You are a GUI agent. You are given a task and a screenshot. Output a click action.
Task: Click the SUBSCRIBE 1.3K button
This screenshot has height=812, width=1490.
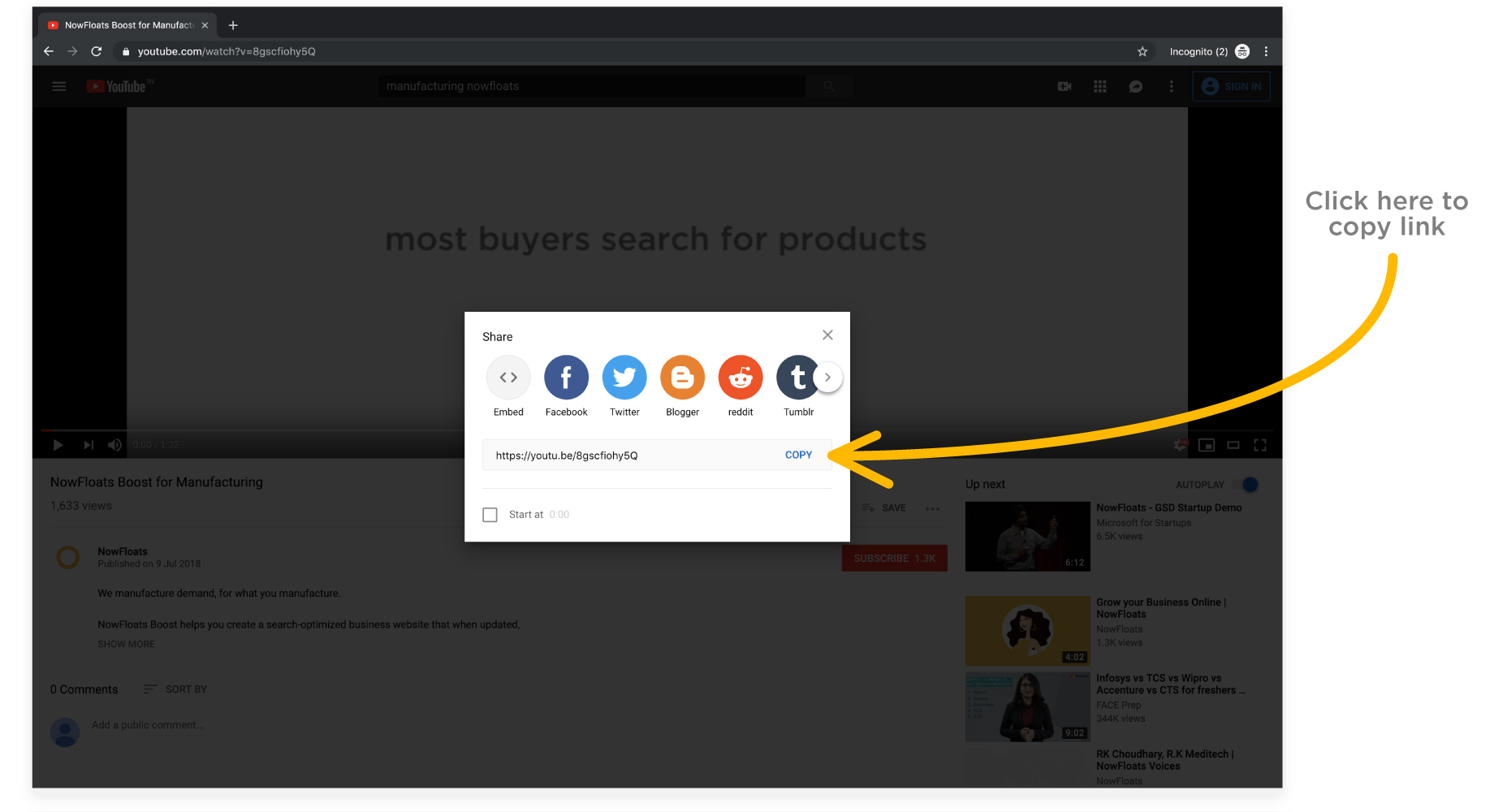point(895,558)
